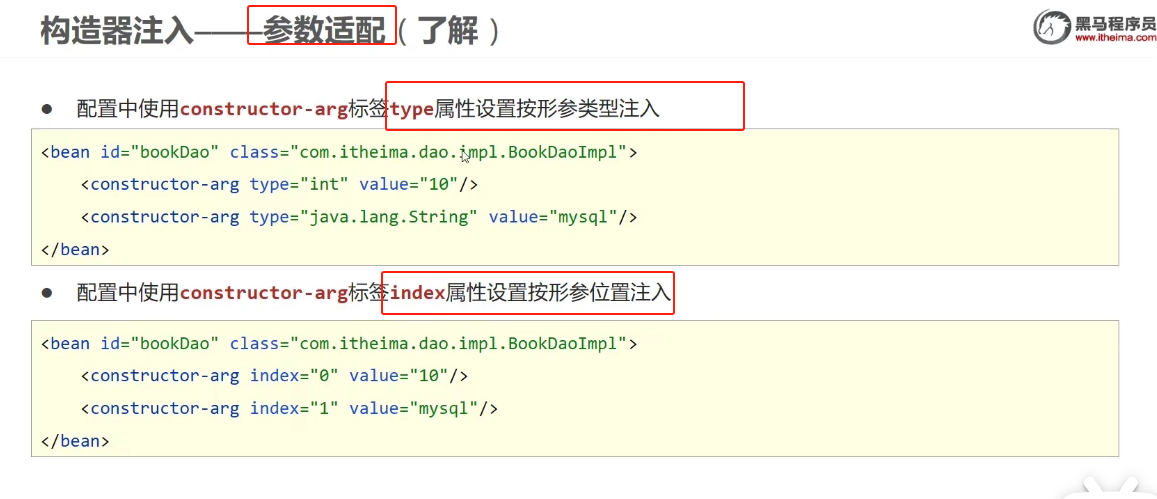The height and width of the screenshot is (499, 1157).
Task: Click the type="java.lang.String" attribute
Action: (x=365, y=217)
